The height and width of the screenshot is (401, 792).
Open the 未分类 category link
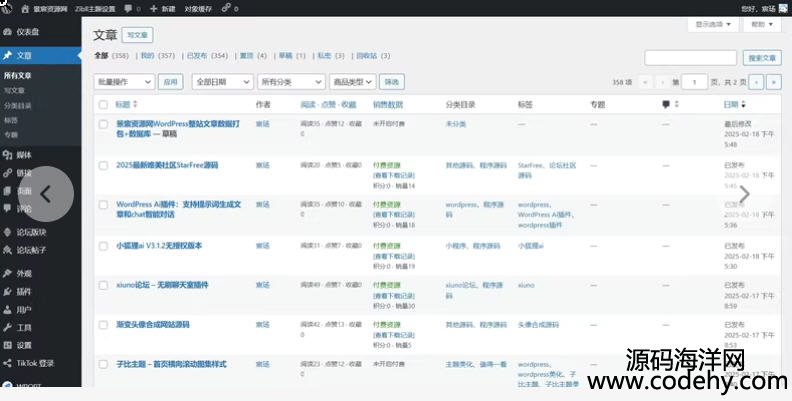[456, 124]
